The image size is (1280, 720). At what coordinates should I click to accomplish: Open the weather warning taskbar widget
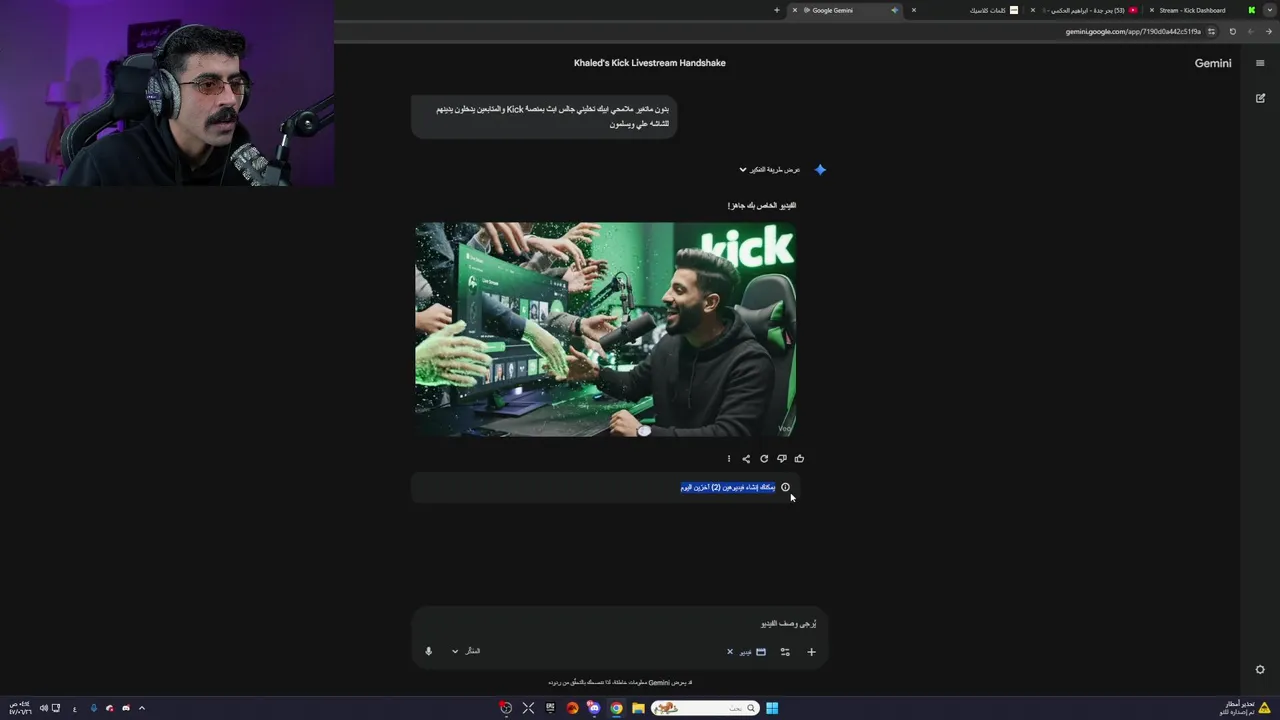click(1244, 708)
